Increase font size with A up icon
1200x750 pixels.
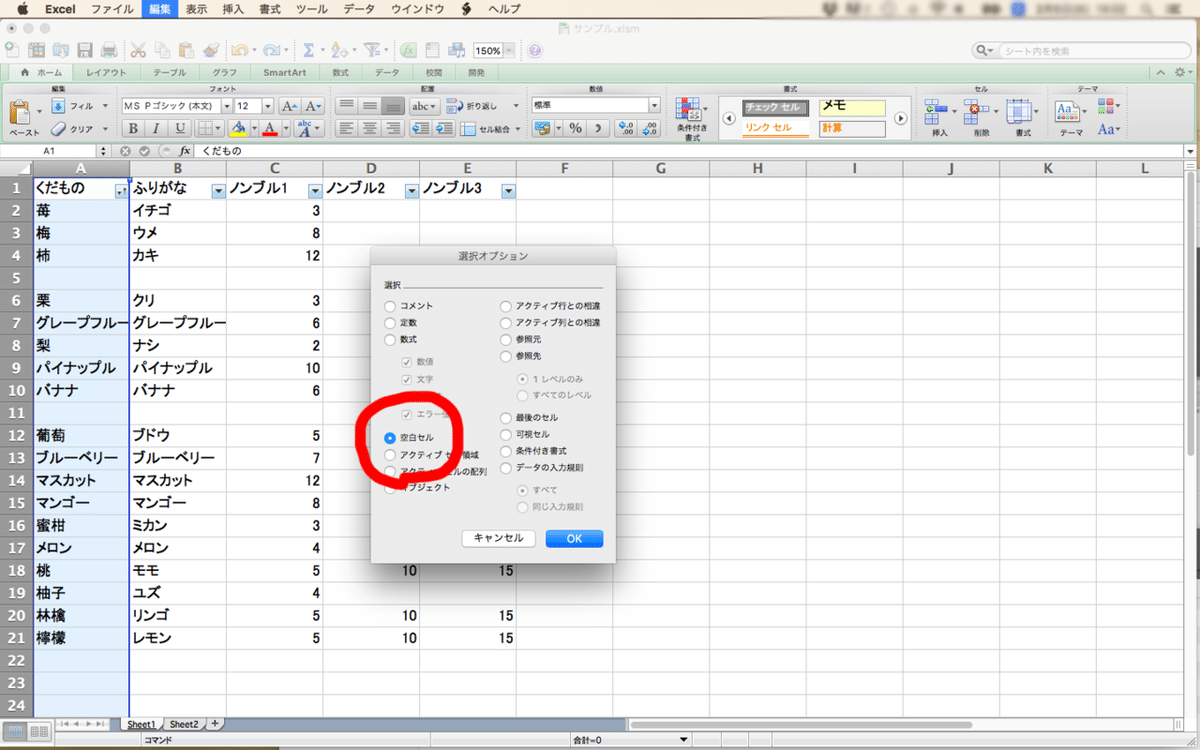pyautogui.click(x=290, y=106)
